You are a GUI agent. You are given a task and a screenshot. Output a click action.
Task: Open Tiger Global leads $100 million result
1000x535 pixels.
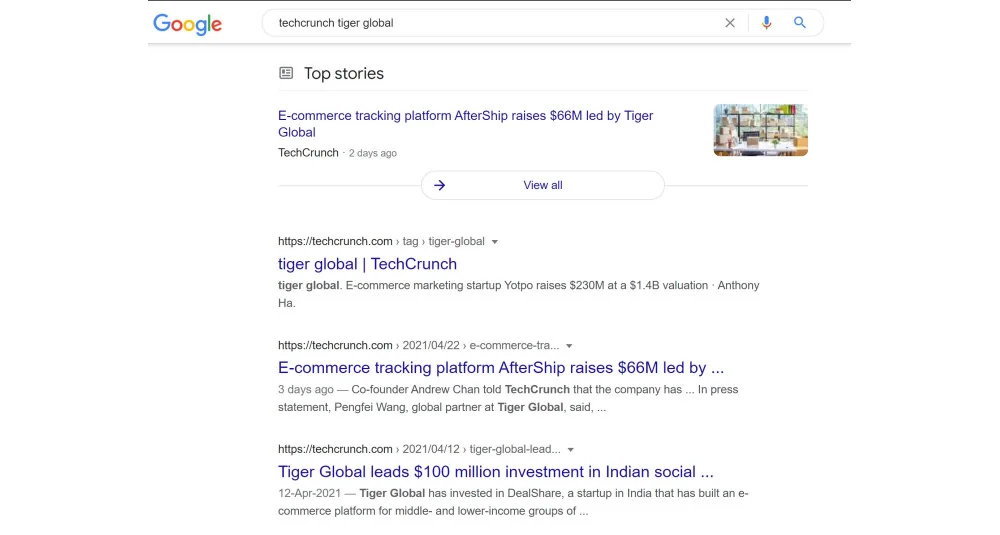tap(496, 472)
